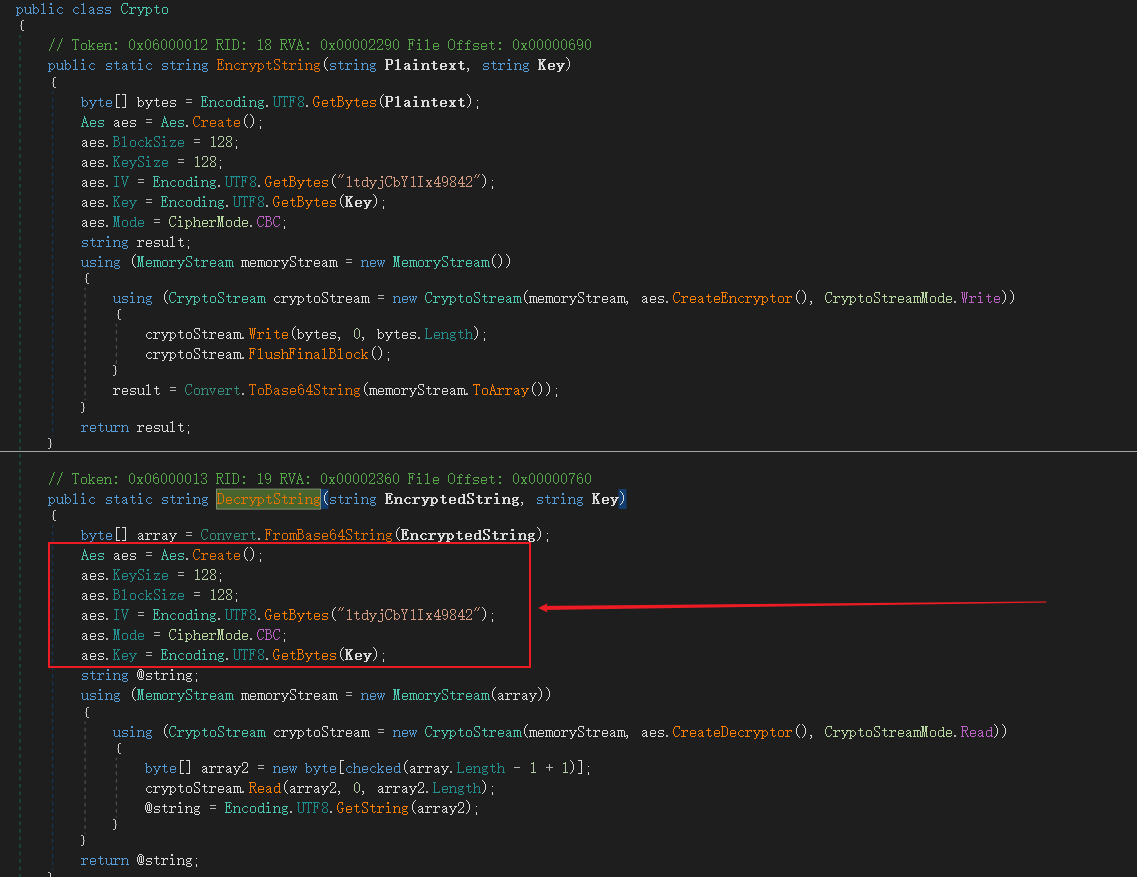Open the Crypto class name
Viewport: 1137px width, 877px height.
[145, 9]
